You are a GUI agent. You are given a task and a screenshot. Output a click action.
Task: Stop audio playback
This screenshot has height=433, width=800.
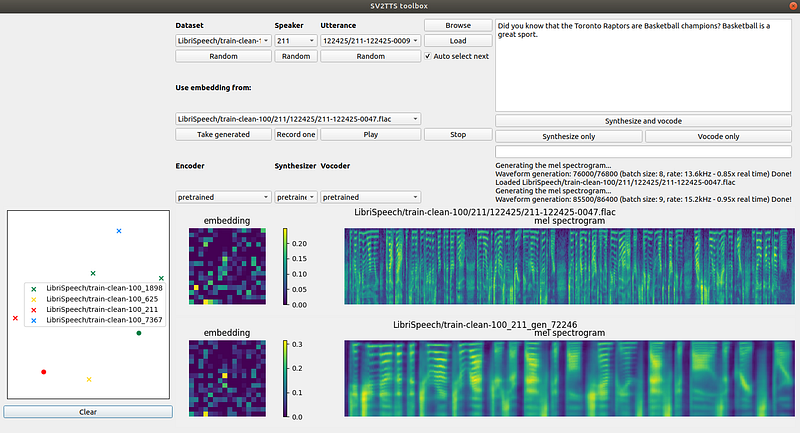(457, 134)
